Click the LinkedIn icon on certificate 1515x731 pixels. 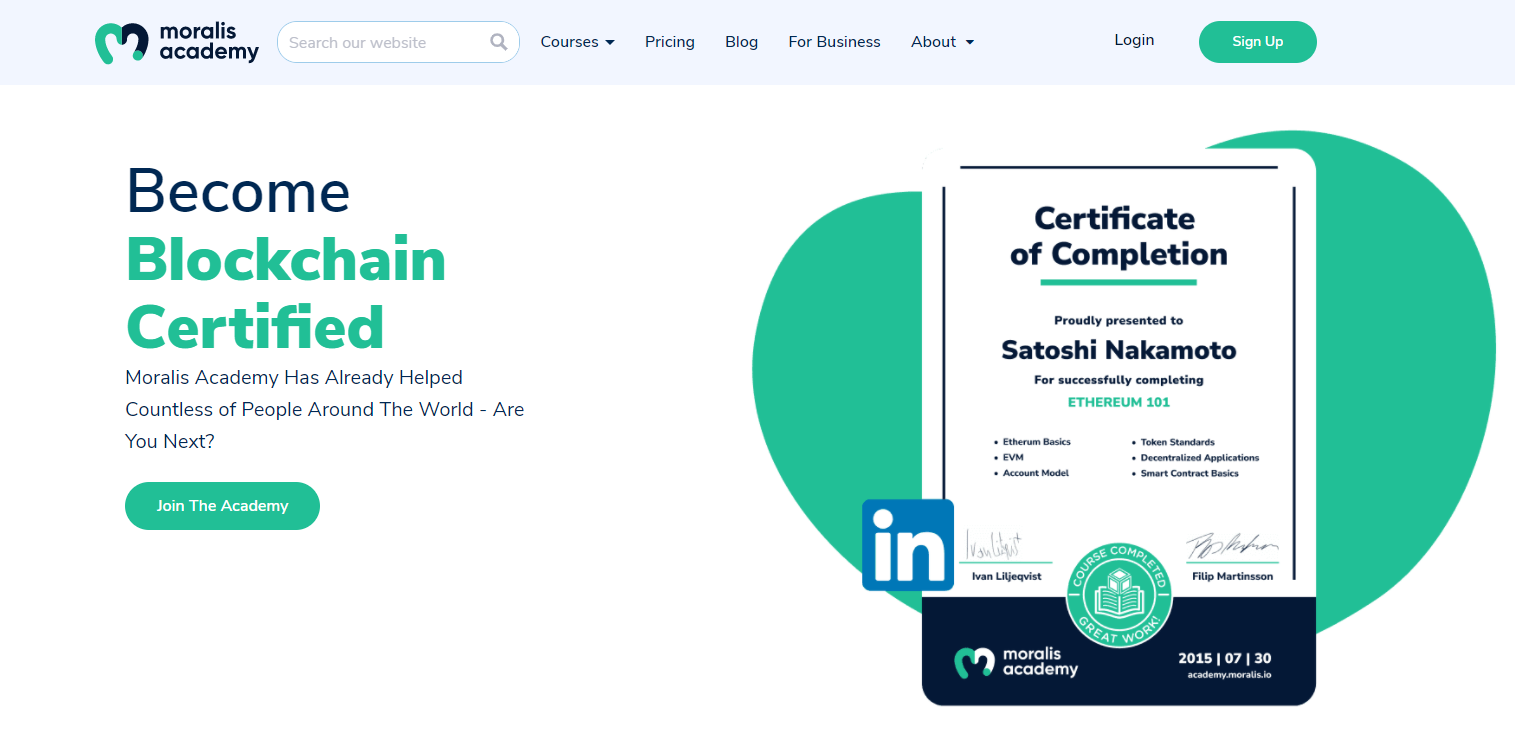(908, 545)
